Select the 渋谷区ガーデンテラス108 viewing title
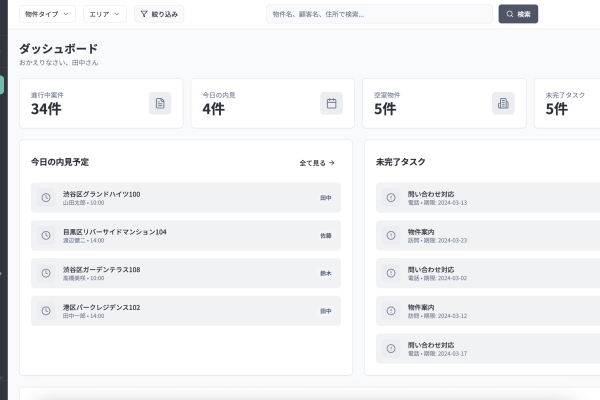 tap(101, 269)
